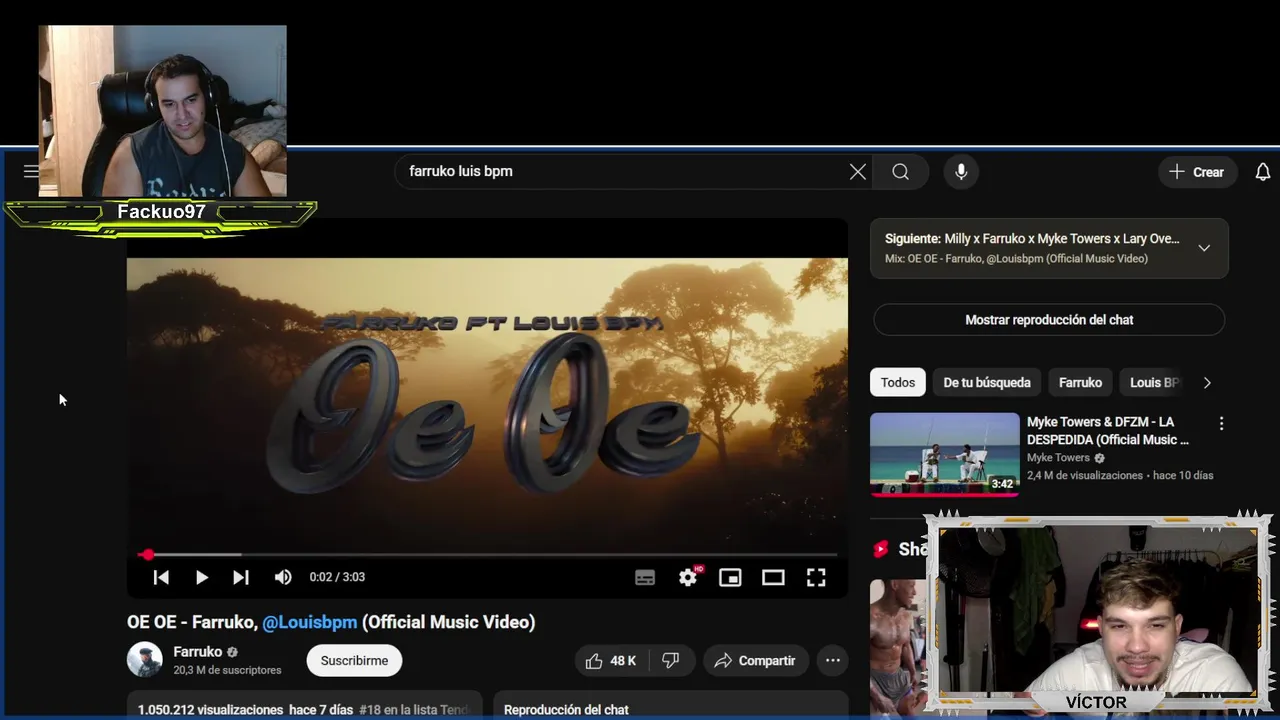The width and height of the screenshot is (1280, 720).
Task: Click Mostrar reproducción del chat
Action: click(x=1049, y=320)
